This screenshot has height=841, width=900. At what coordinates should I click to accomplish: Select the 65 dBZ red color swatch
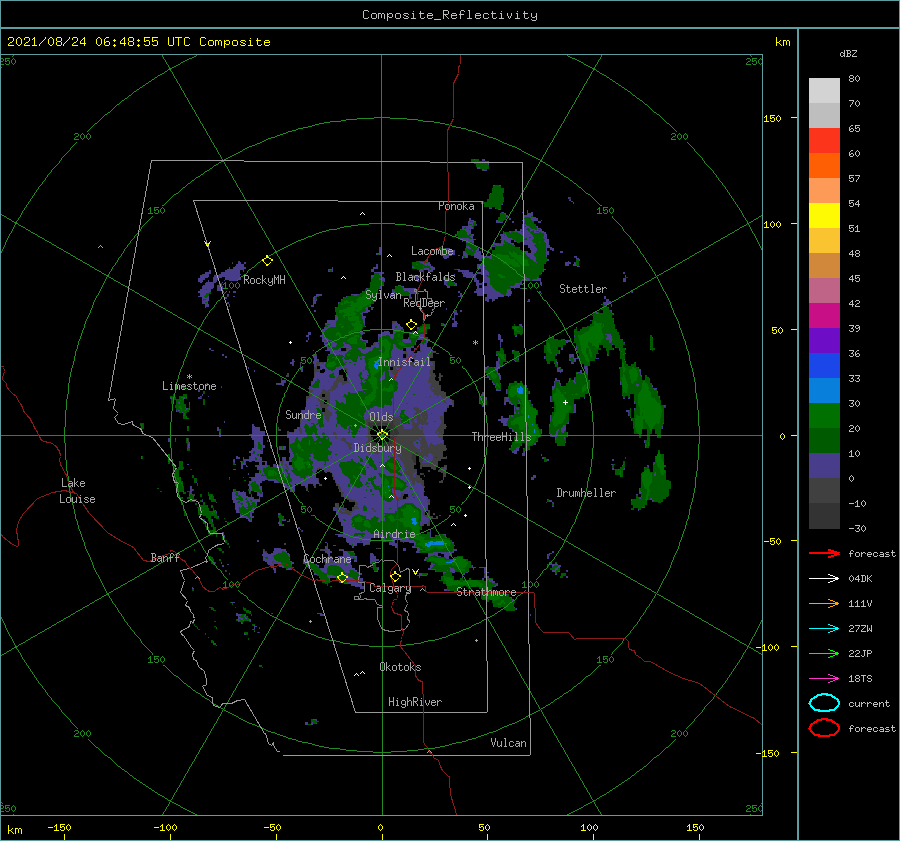click(824, 141)
